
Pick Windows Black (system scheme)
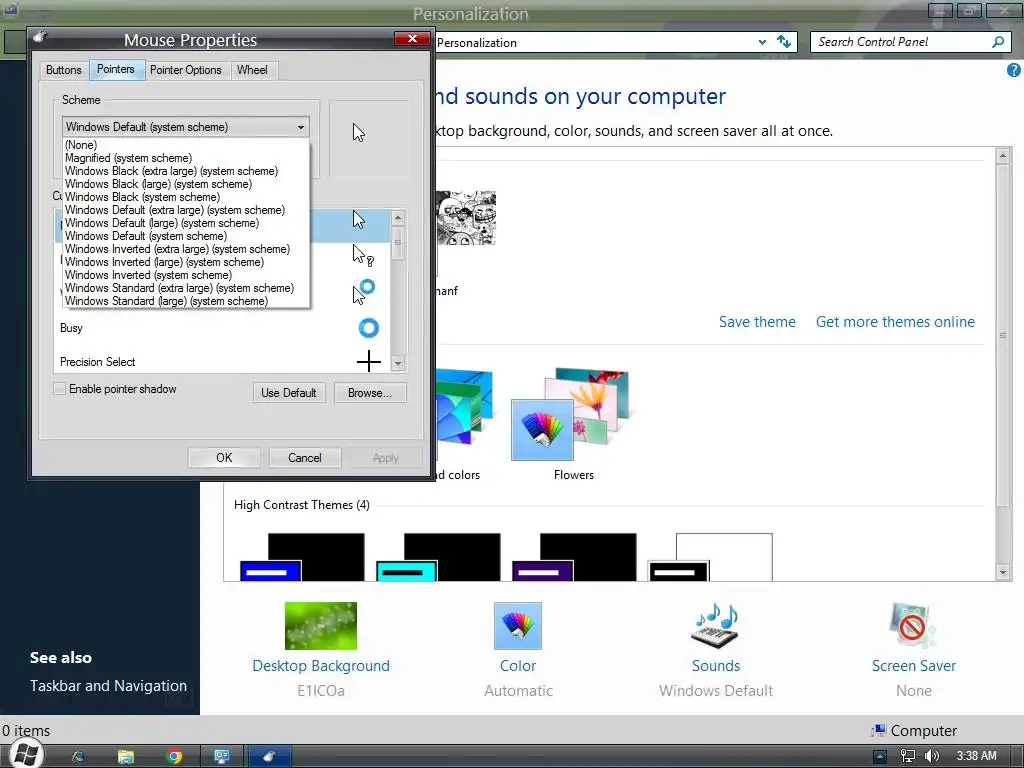pos(186,197)
